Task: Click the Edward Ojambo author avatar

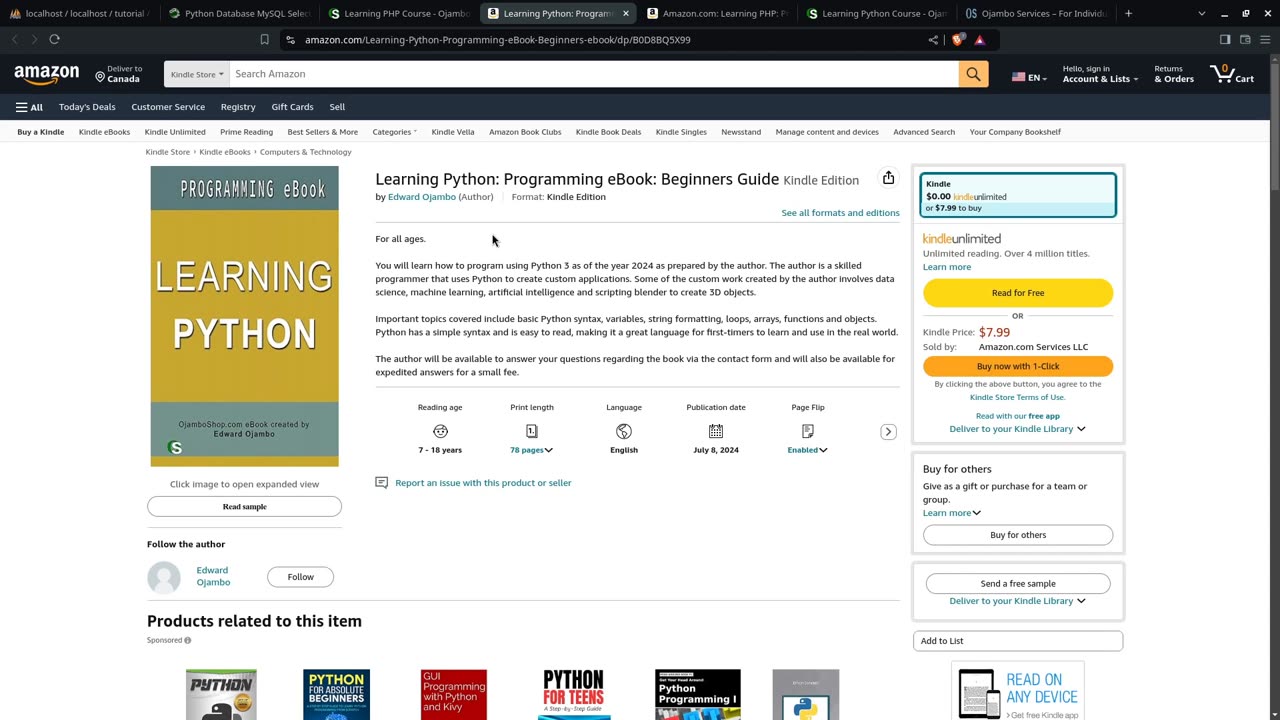Action: pyautogui.click(x=164, y=577)
